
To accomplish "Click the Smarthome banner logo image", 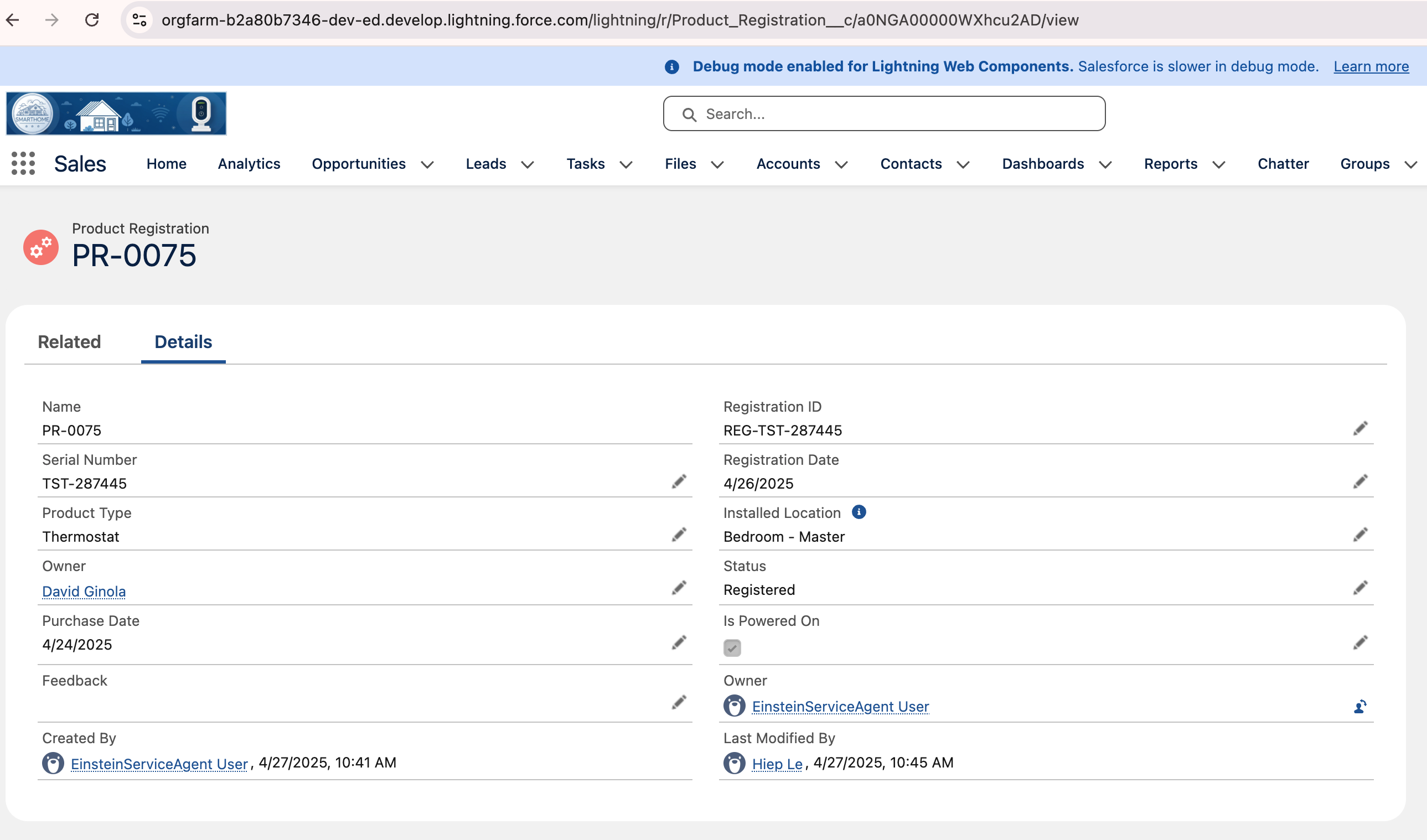I will [116, 113].
